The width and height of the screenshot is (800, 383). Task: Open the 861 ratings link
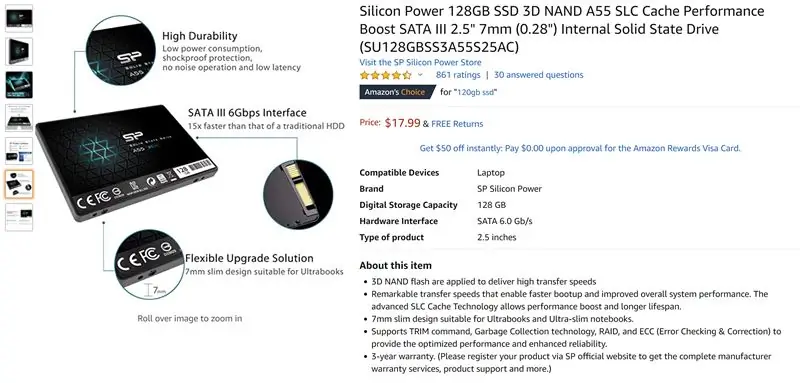pos(458,75)
